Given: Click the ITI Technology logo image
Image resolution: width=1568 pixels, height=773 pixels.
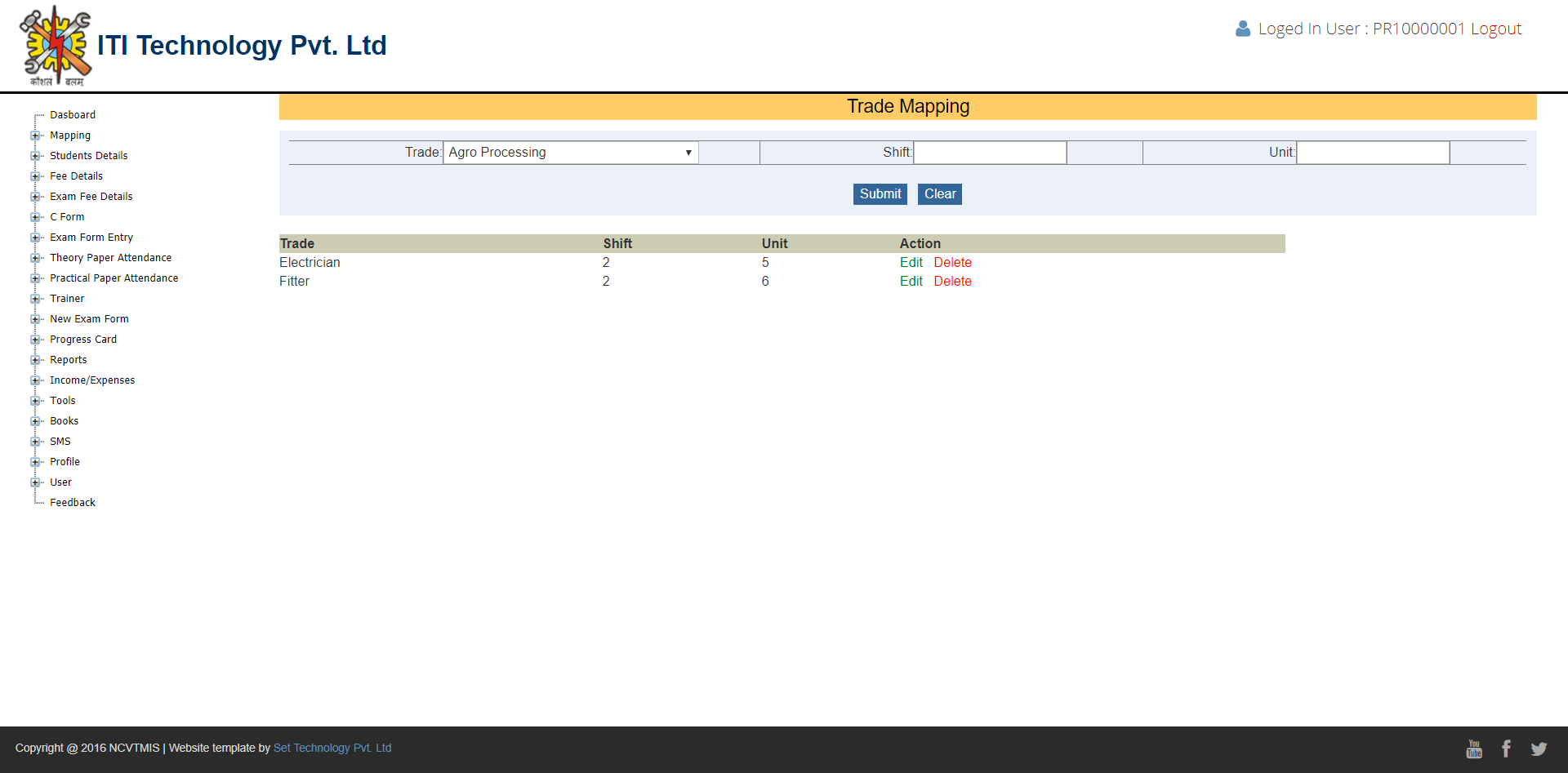Looking at the screenshot, I should pyautogui.click(x=56, y=46).
